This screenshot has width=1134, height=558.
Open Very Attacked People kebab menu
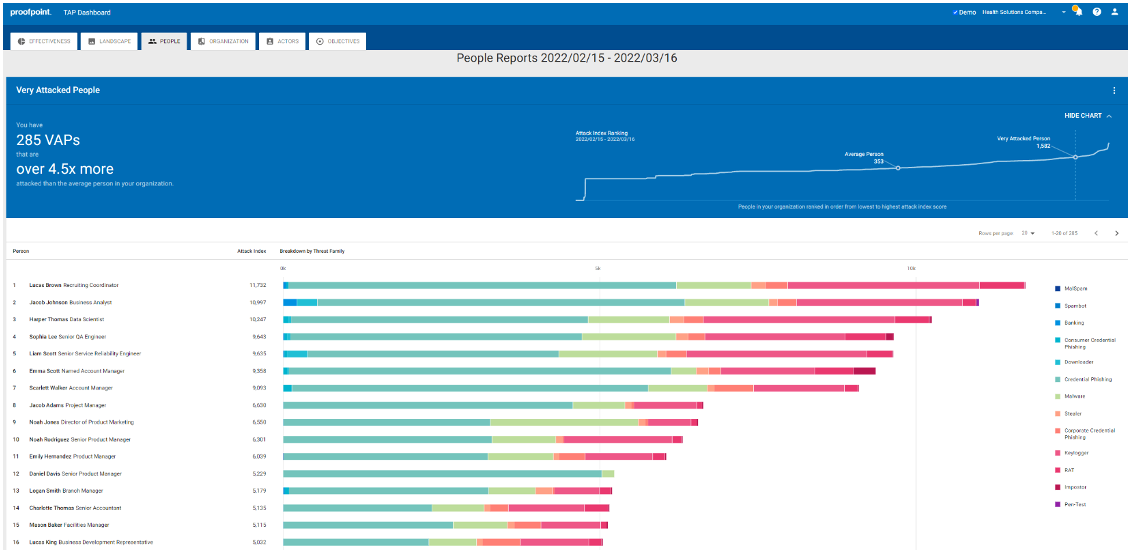point(1114,90)
